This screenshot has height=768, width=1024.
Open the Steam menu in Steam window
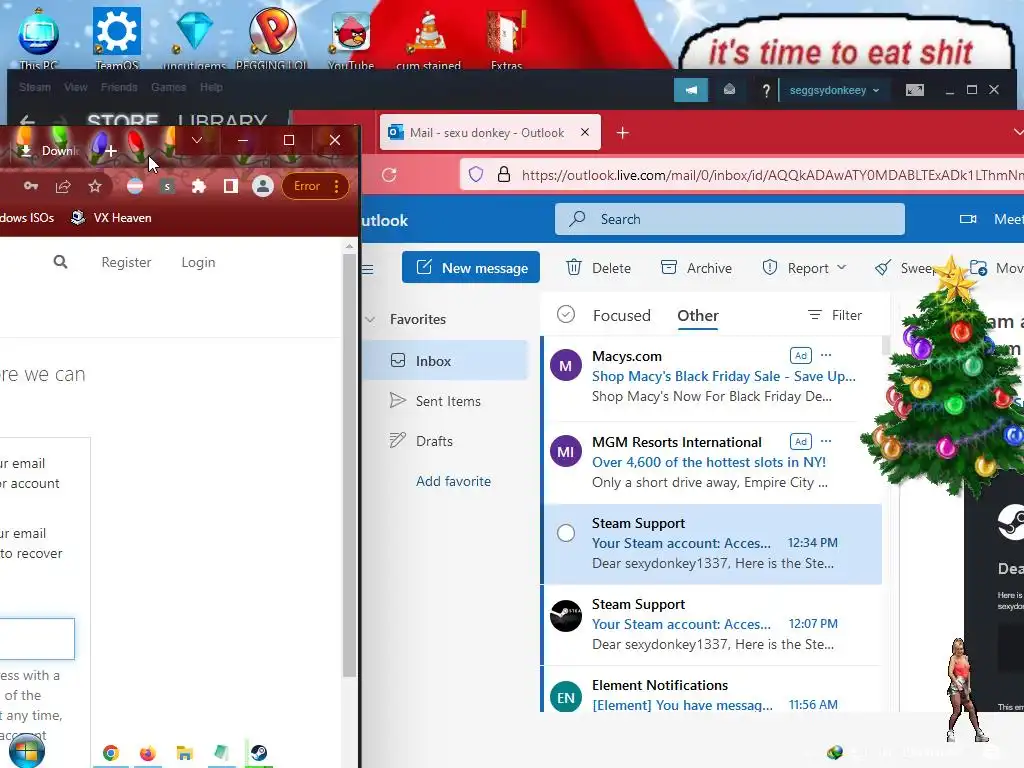(x=35, y=87)
